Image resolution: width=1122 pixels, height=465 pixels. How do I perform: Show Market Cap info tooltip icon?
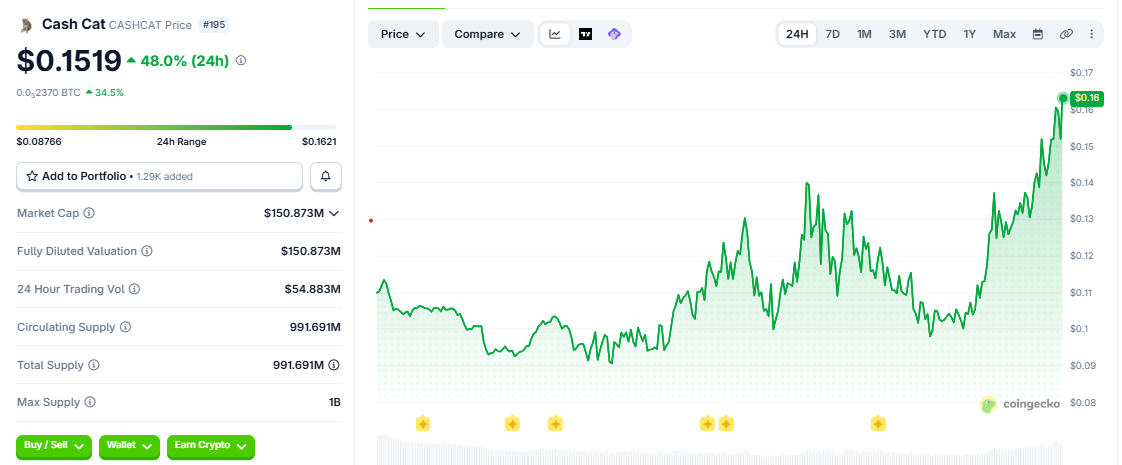pyautogui.click(x=89, y=213)
